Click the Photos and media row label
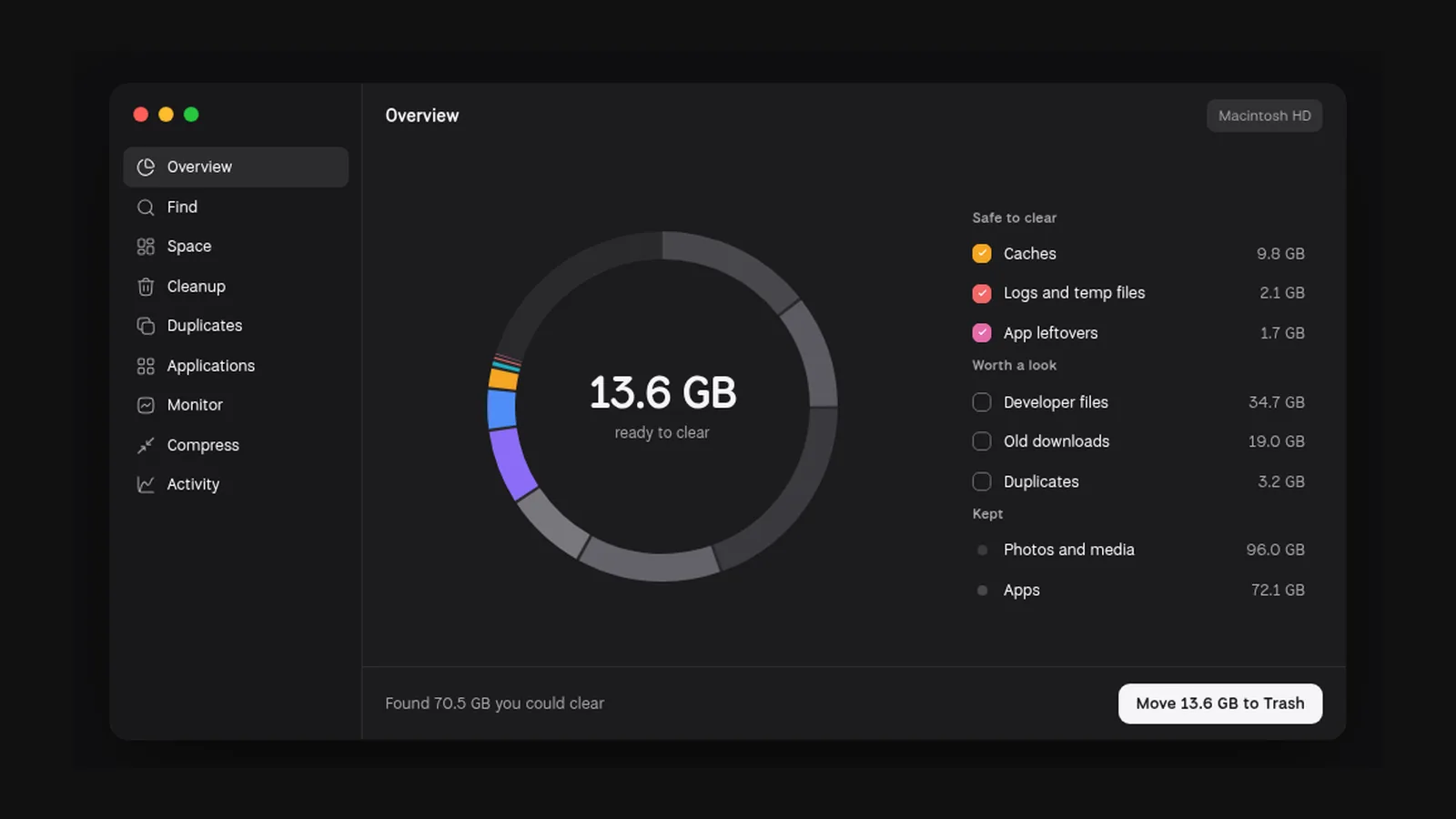1456x819 pixels. pos(1068,550)
